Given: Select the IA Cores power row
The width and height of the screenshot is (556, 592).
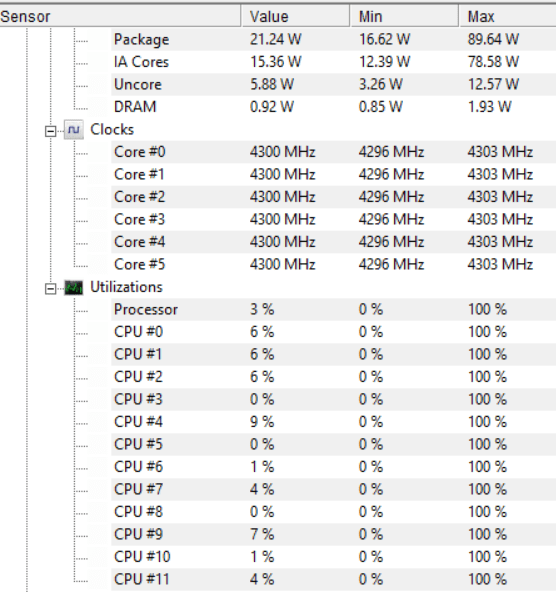Looking at the screenshot, I should point(334,62).
